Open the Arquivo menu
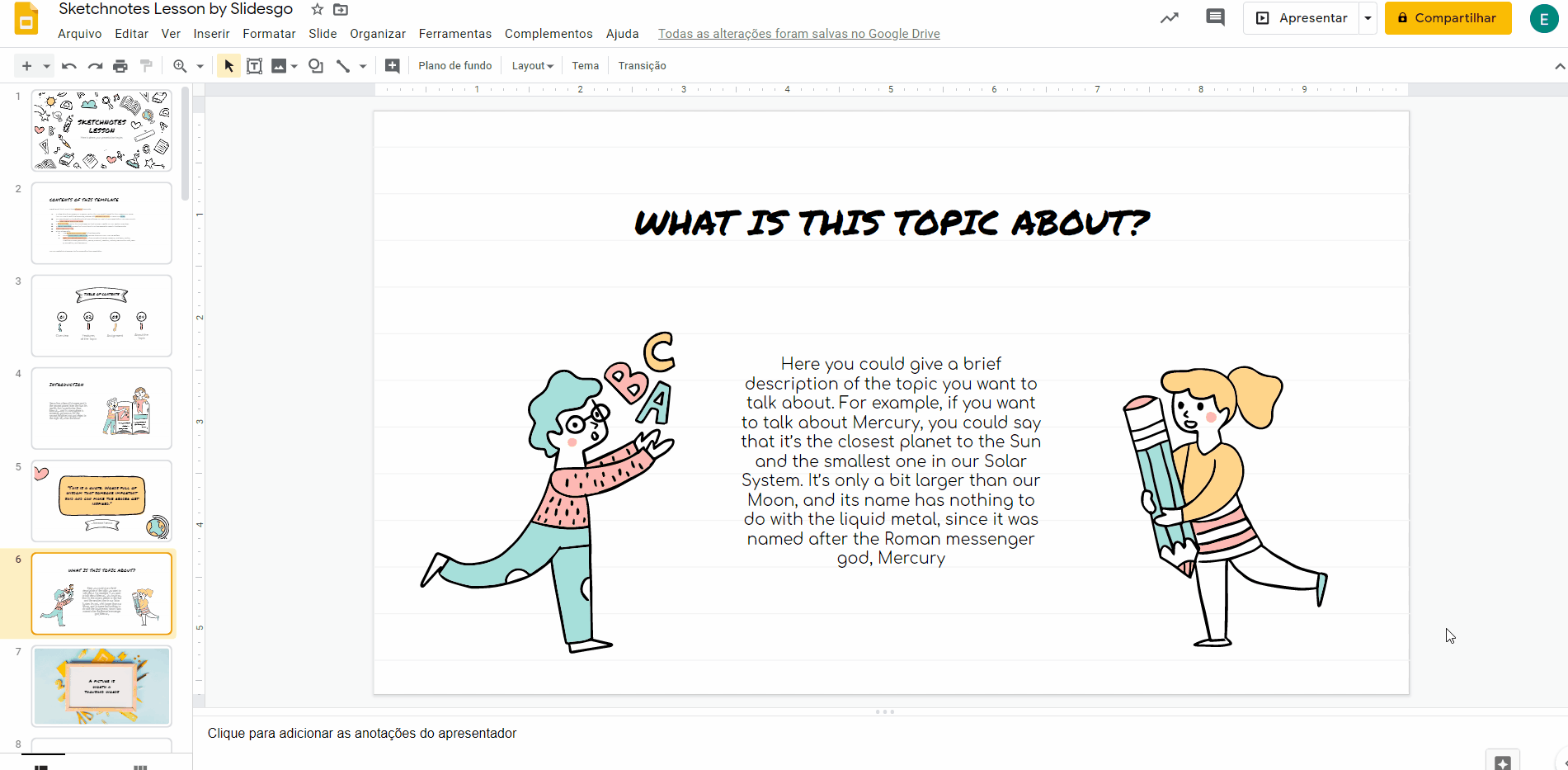Viewport: 1568px width, 770px height. [x=80, y=34]
